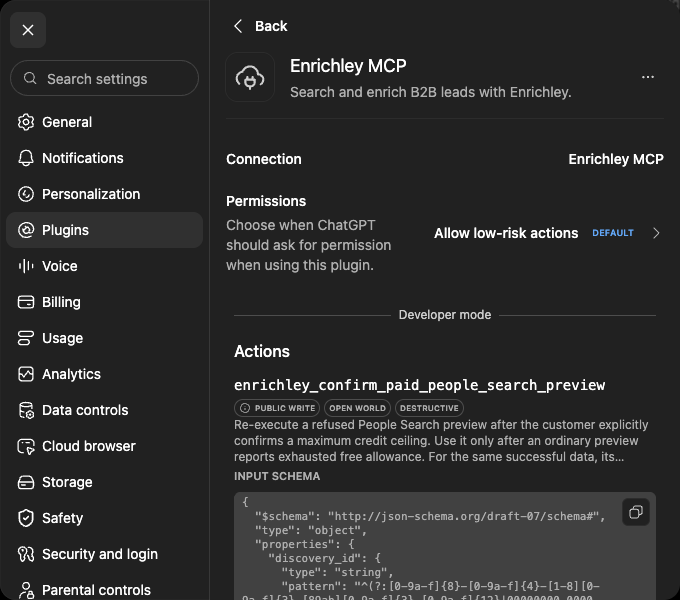Click the Actions heading

tap(262, 351)
